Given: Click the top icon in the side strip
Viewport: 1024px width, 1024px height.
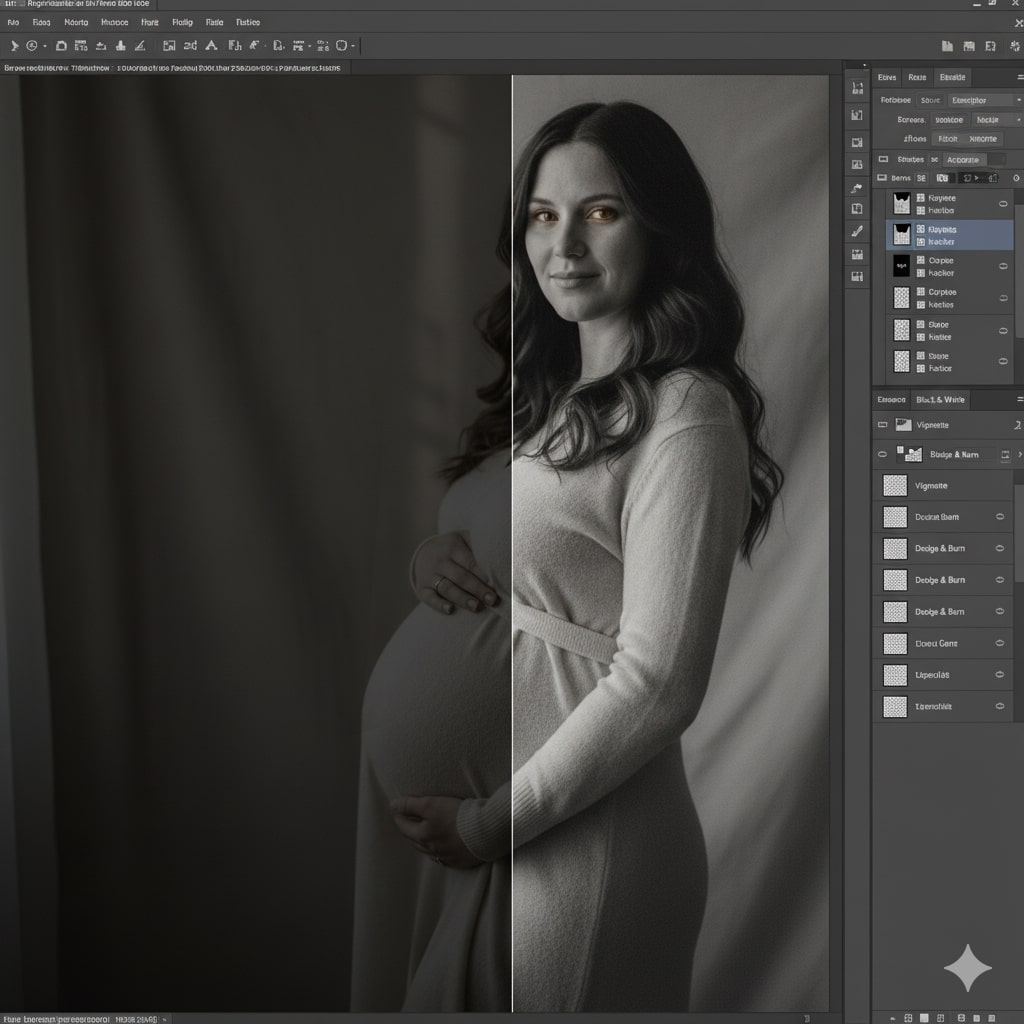Looking at the screenshot, I should (857, 88).
